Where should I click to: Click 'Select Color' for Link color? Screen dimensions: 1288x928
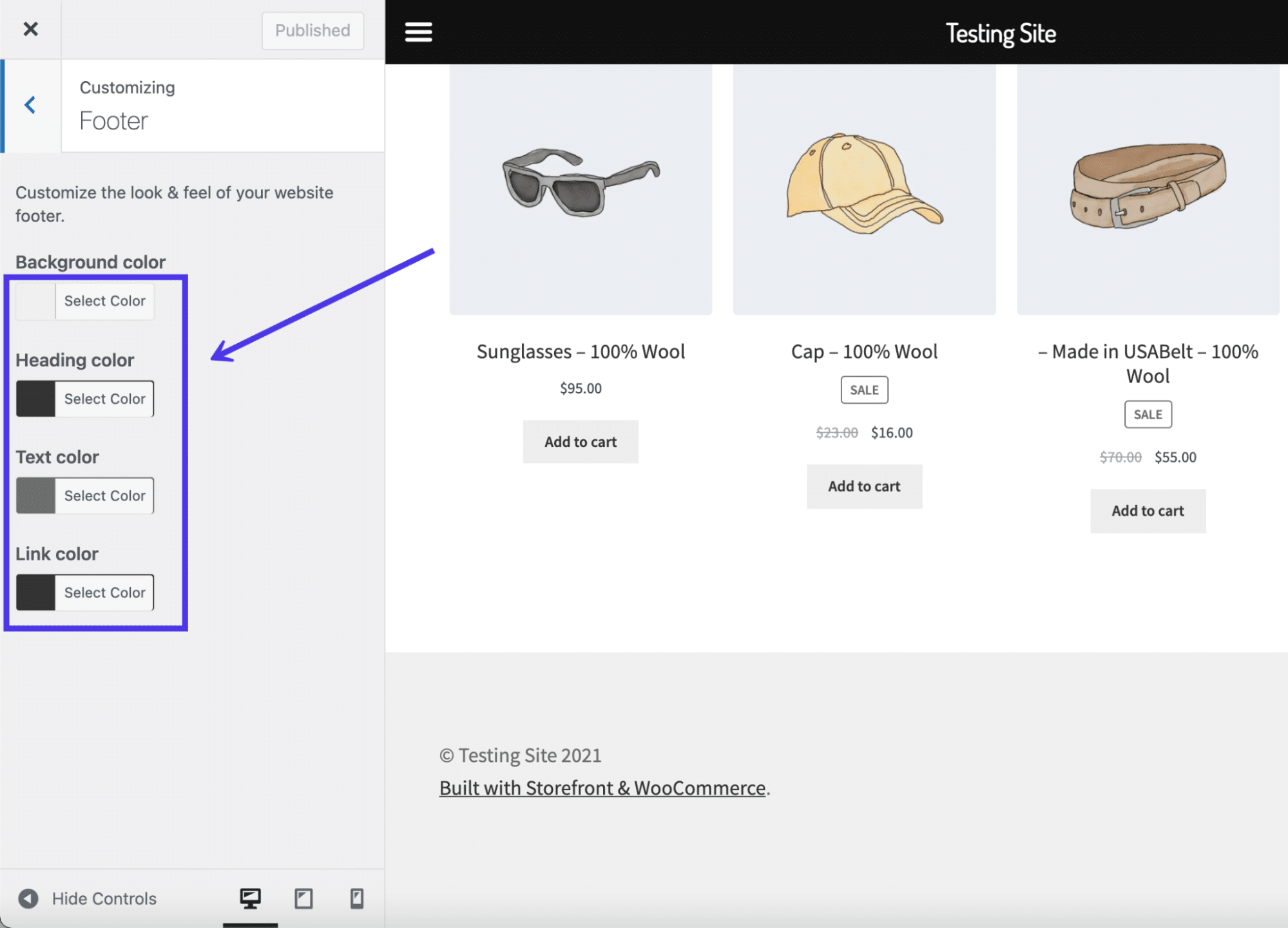105,592
